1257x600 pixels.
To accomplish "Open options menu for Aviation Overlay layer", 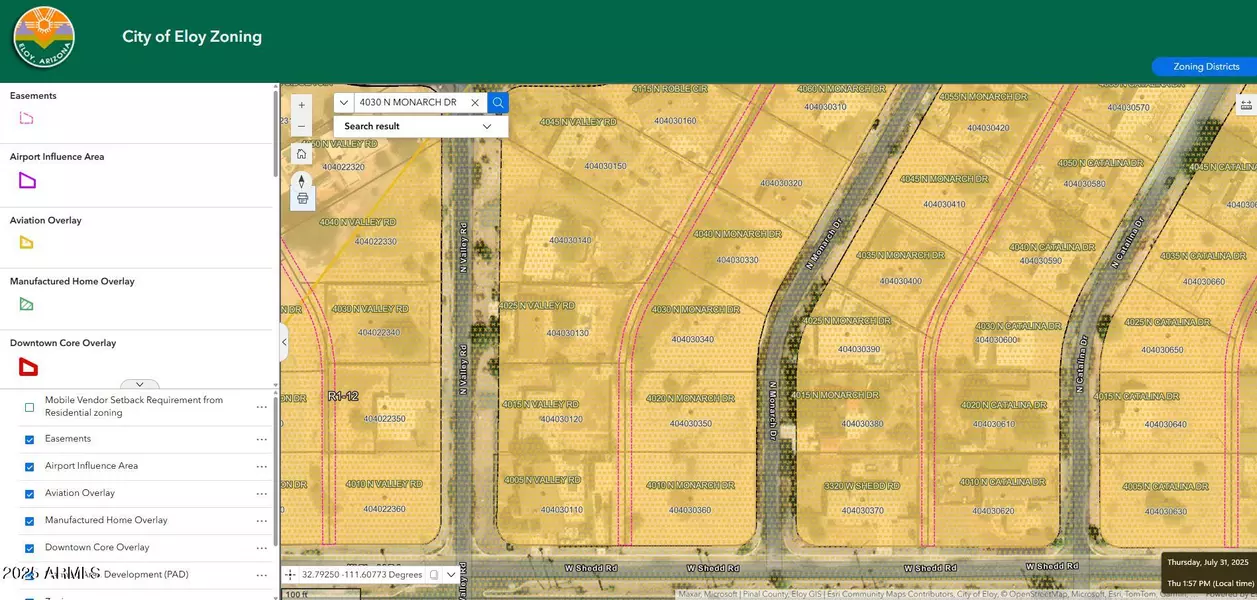I will 262,493.
